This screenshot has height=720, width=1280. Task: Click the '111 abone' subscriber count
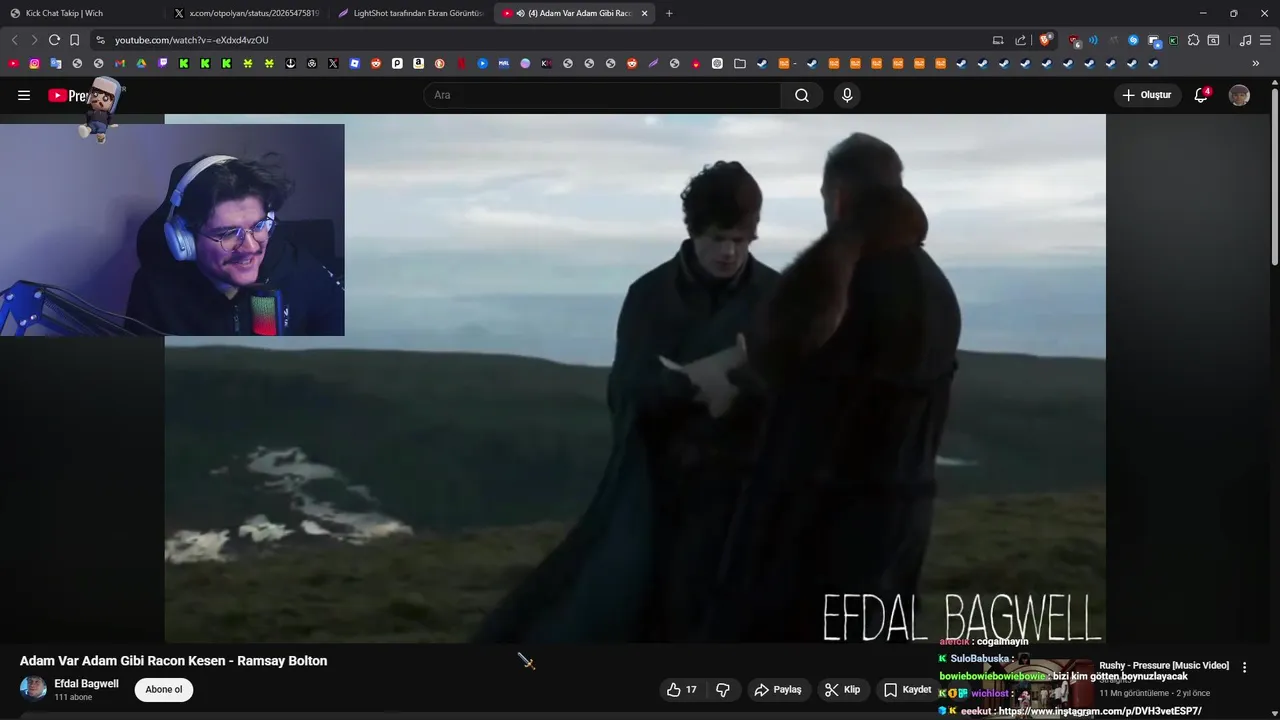pos(73,697)
